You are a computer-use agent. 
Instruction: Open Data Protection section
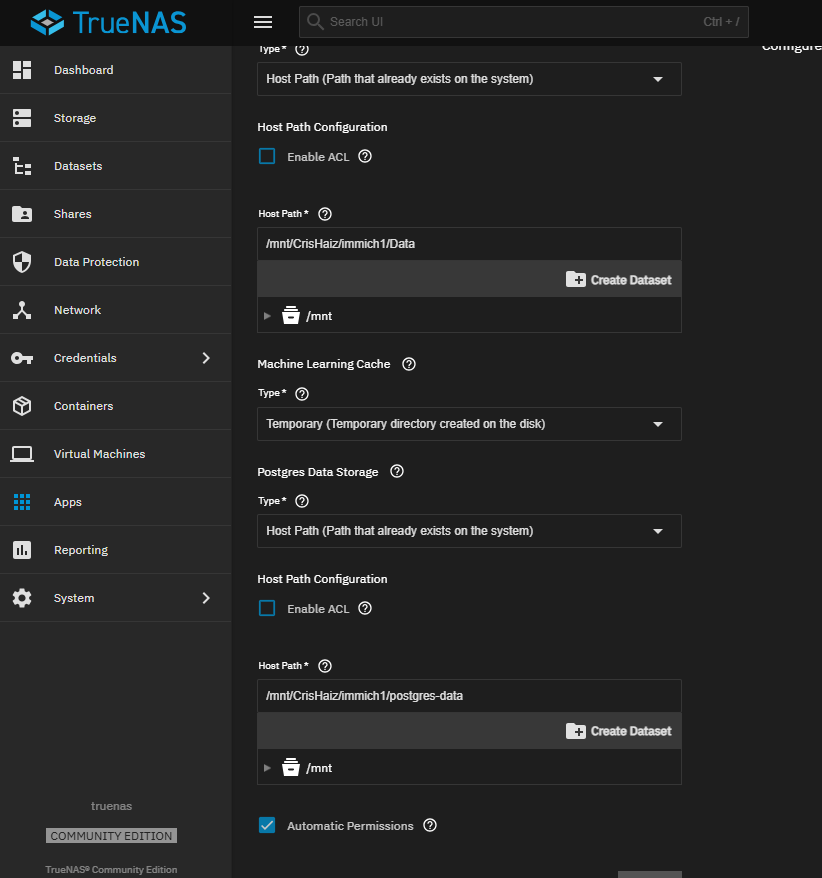pyautogui.click(x=115, y=262)
